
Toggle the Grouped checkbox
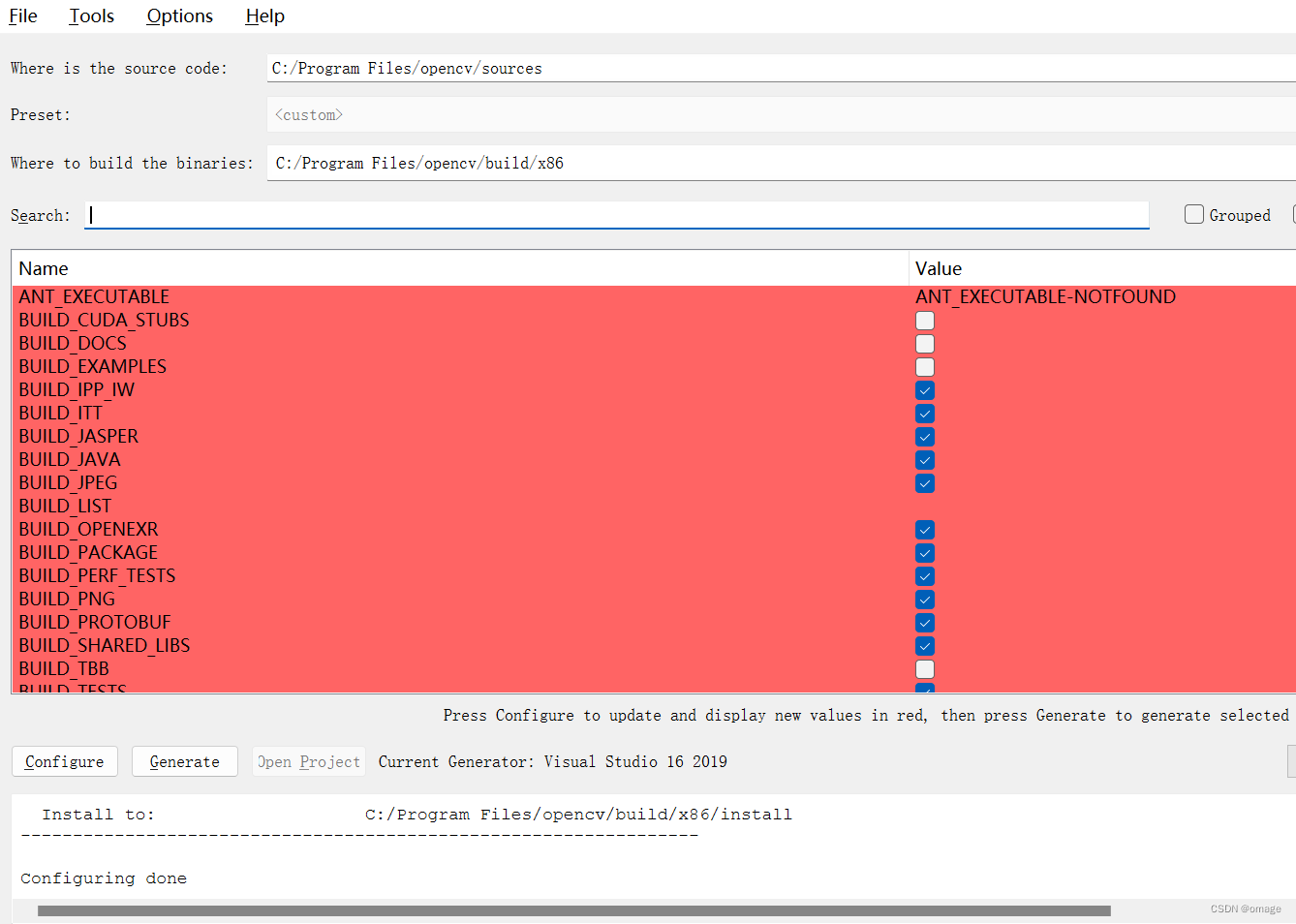(x=1193, y=214)
